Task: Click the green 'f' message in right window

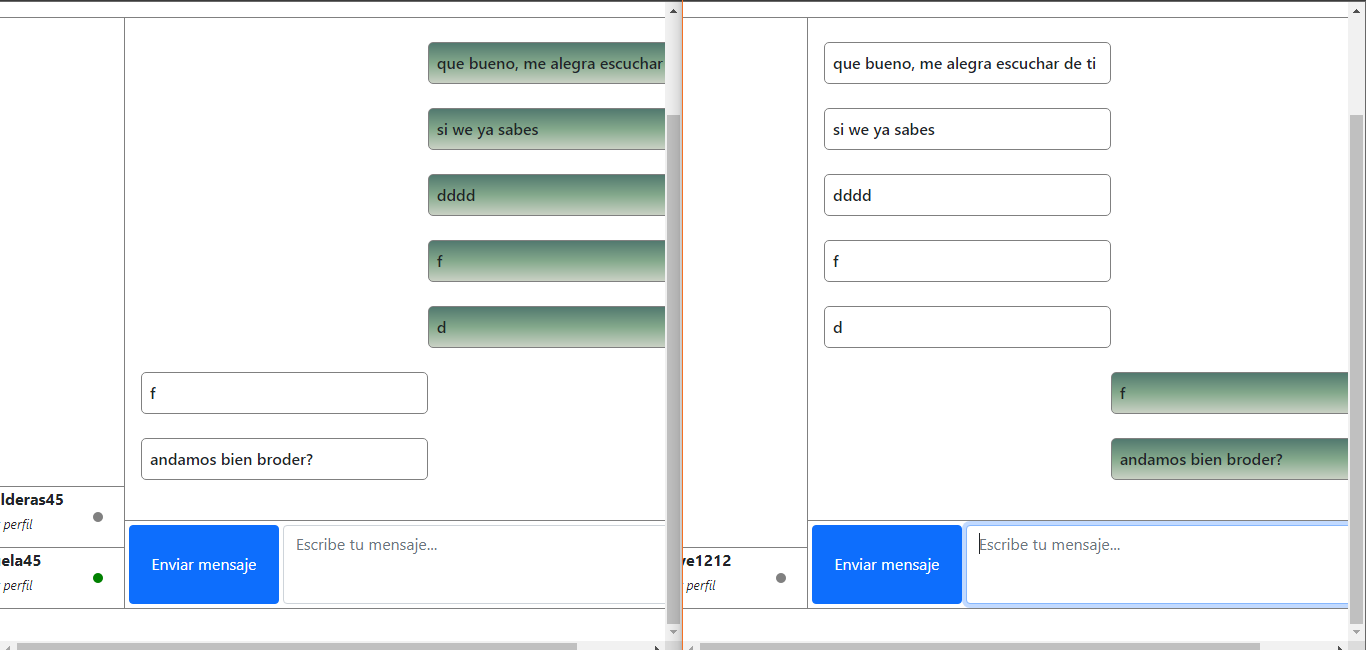Action: (x=1230, y=393)
